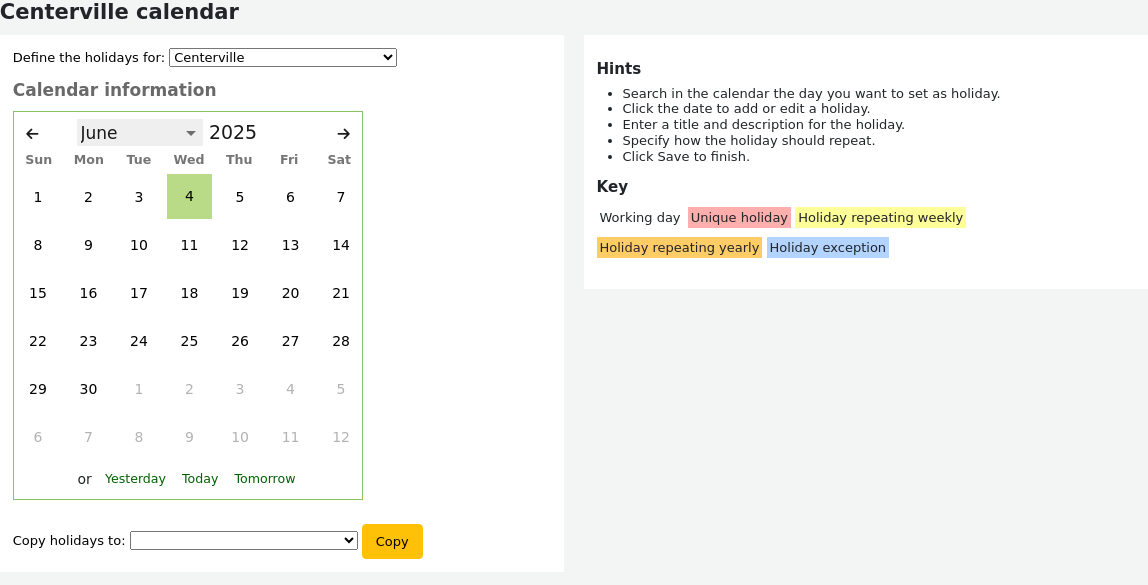Open the June month dropdown
Viewport: 1148px width, 585px height.
click(140, 133)
